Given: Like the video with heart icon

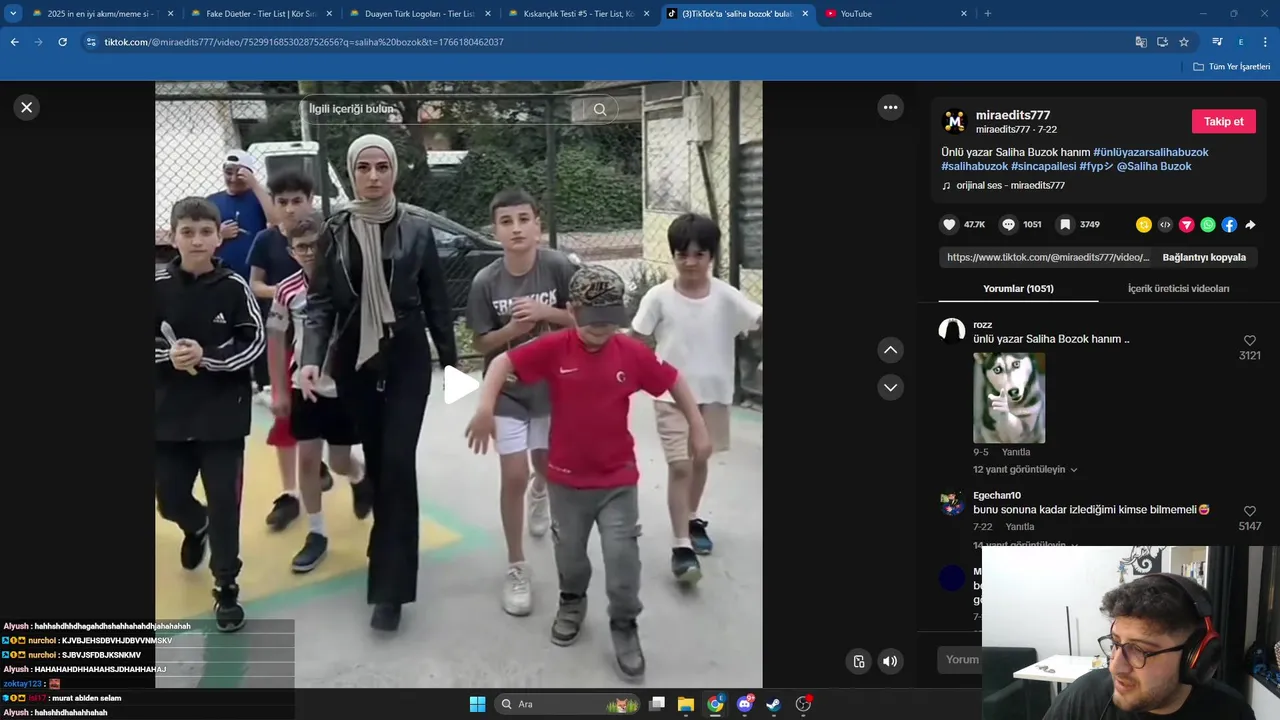Looking at the screenshot, I should [949, 225].
